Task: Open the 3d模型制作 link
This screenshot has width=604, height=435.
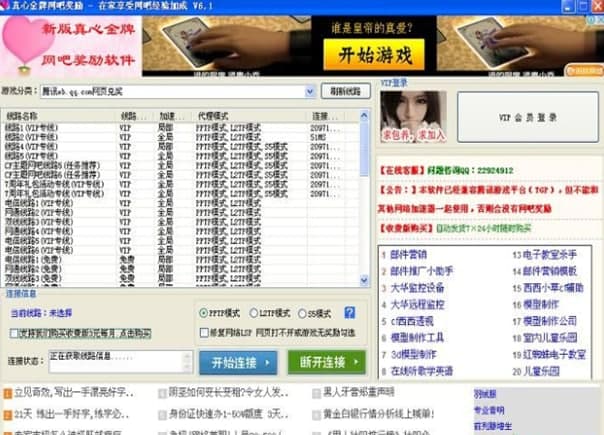Action: pyautogui.click(x=413, y=354)
